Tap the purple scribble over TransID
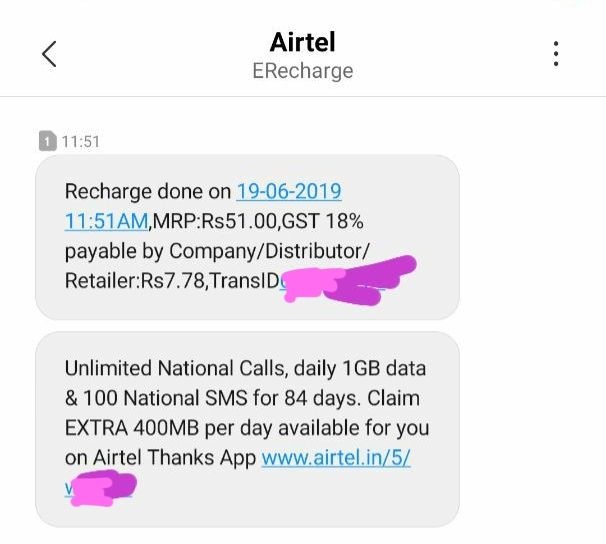The width and height of the screenshot is (606, 544). tap(350, 281)
